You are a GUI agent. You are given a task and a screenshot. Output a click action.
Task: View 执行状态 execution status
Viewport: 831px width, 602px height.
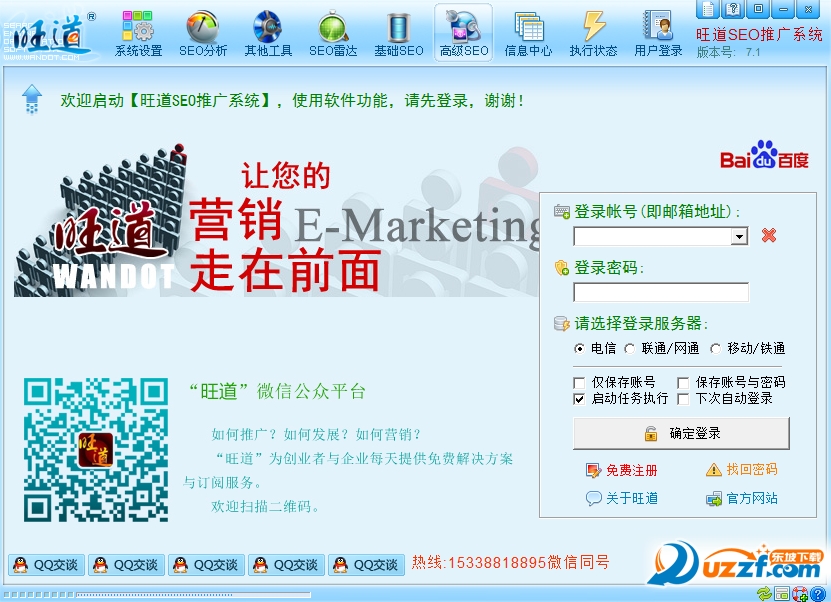594,34
